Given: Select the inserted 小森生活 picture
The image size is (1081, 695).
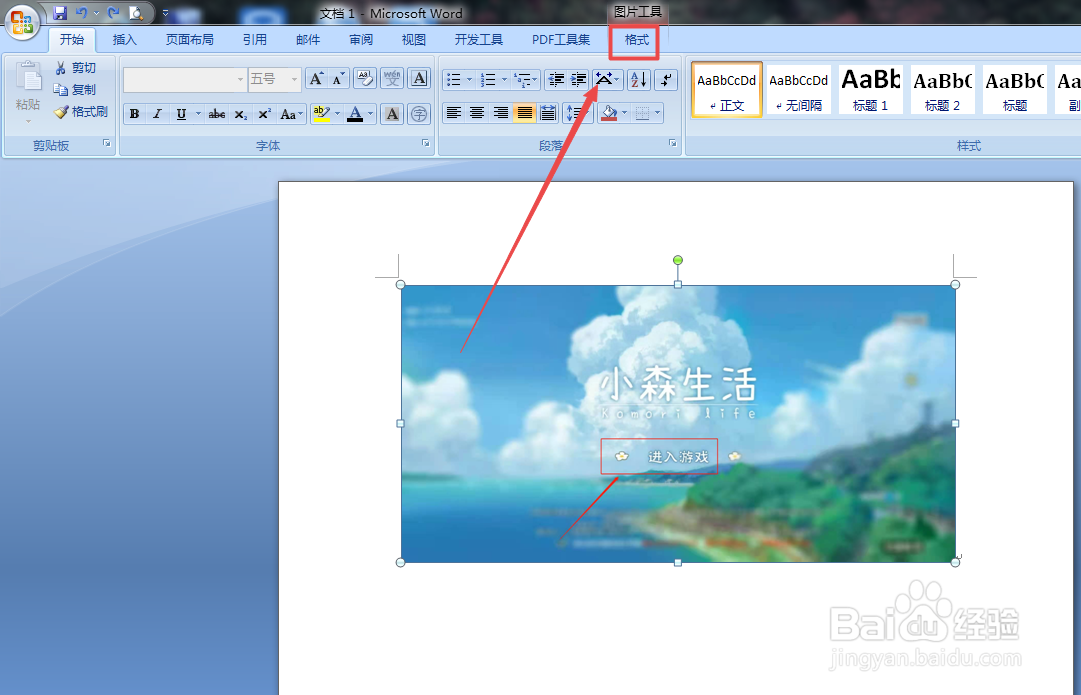Looking at the screenshot, I should (x=678, y=423).
